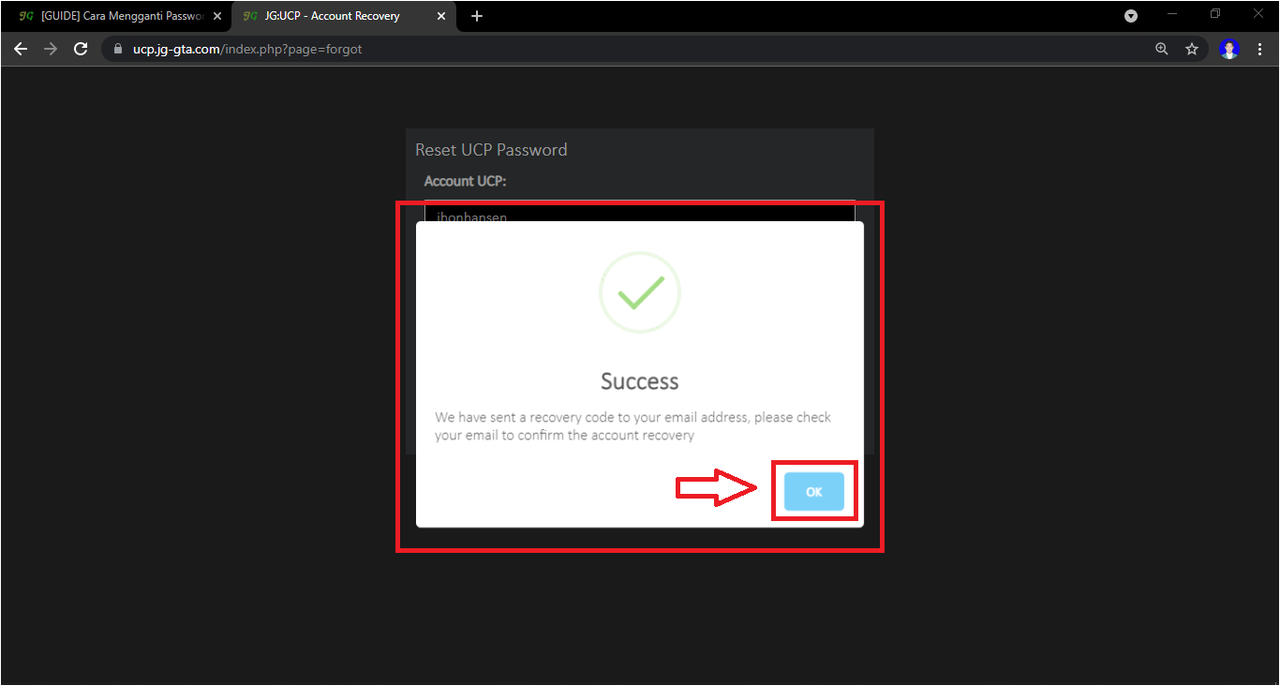The width and height of the screenshot is (1280, 686).
Task: Go back to the previous page
Action: [x=20, y=48]
